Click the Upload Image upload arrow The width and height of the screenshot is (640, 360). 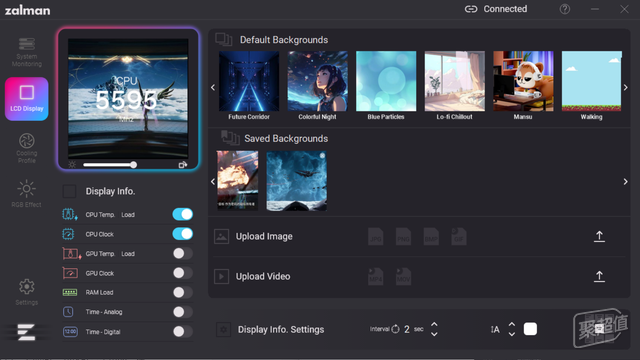(x=599, y=236)
